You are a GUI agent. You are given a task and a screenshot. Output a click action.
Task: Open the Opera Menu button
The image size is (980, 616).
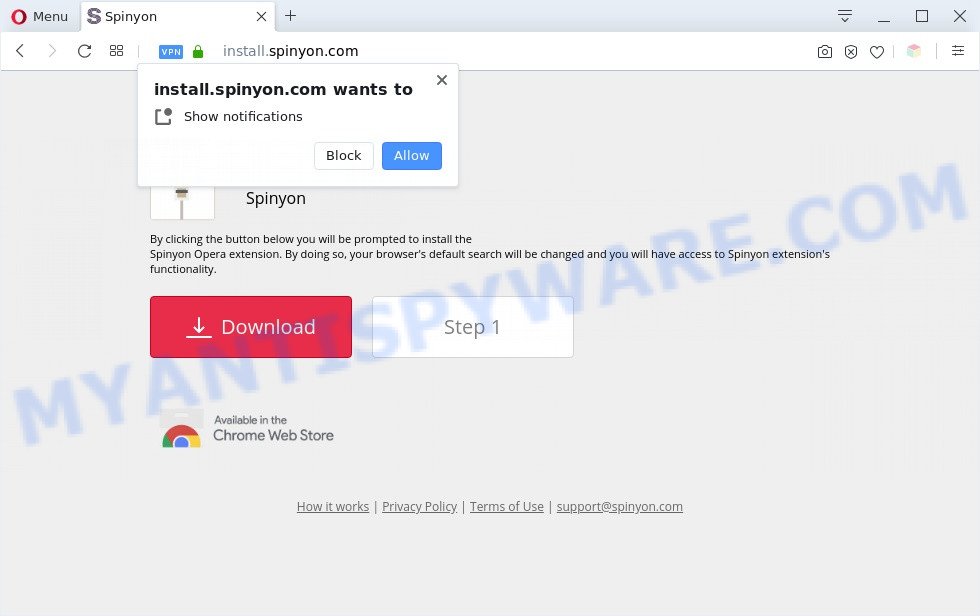click(39, 16)
